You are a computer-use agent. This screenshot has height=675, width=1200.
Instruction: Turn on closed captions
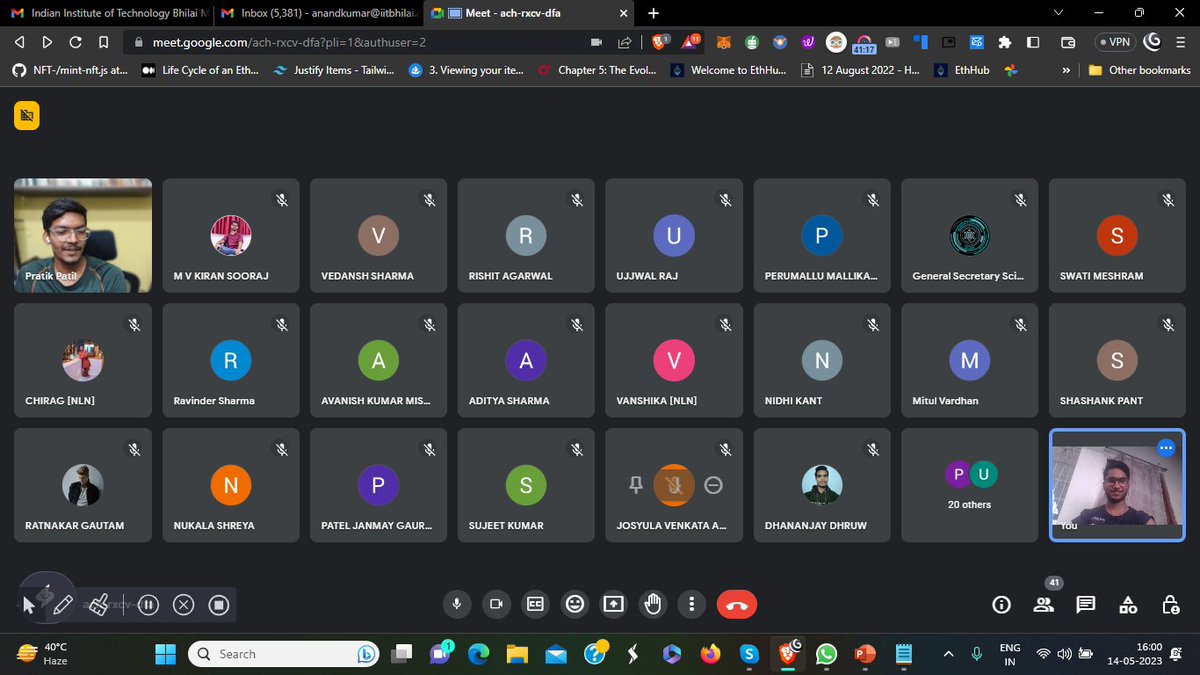[535, 604]
